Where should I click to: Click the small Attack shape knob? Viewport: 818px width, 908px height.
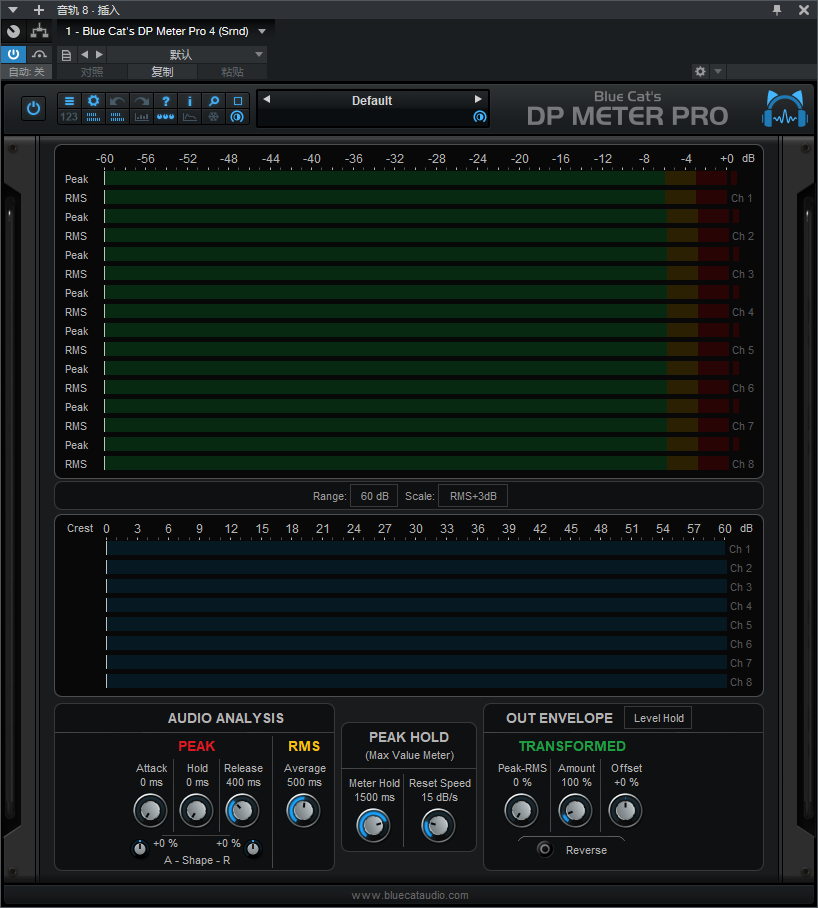pos(140,848)
